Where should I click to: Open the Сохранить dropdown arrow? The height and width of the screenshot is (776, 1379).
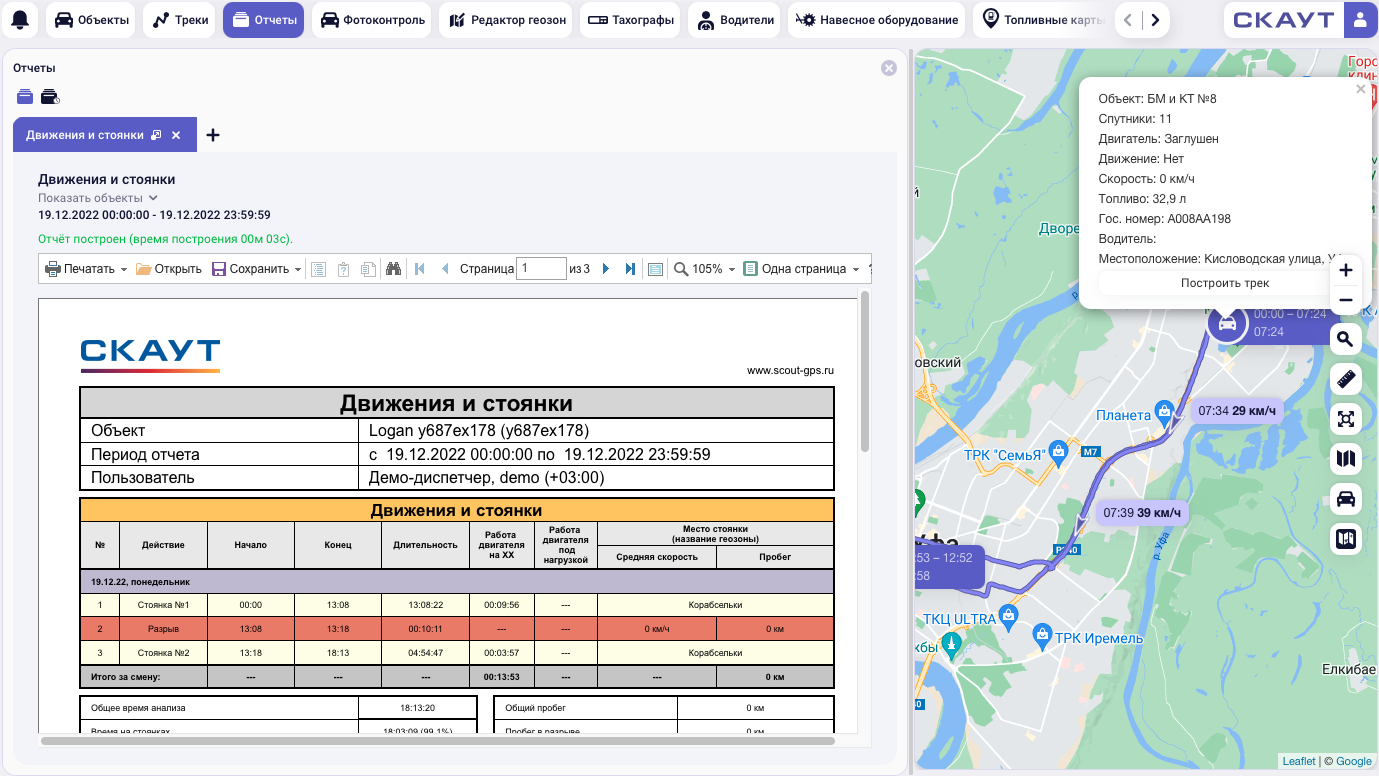coord(298,270)
